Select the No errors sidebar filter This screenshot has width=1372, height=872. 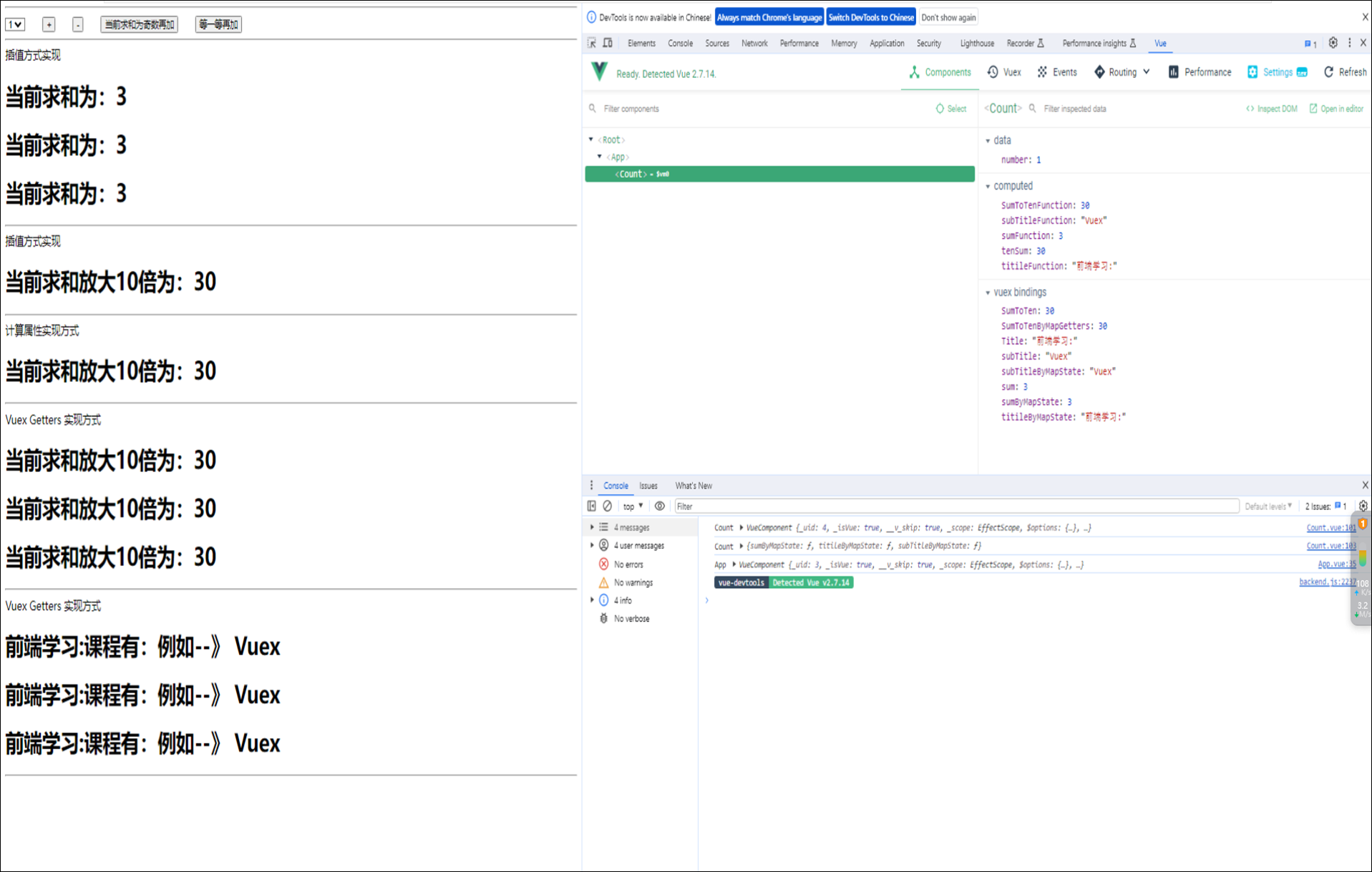(628, 564)
